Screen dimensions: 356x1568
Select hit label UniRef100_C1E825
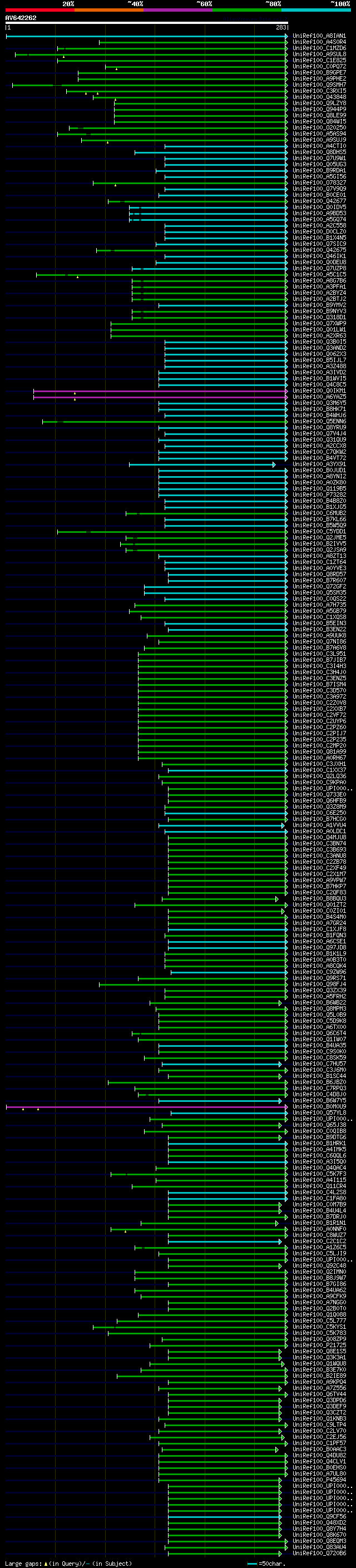(319, 61)
